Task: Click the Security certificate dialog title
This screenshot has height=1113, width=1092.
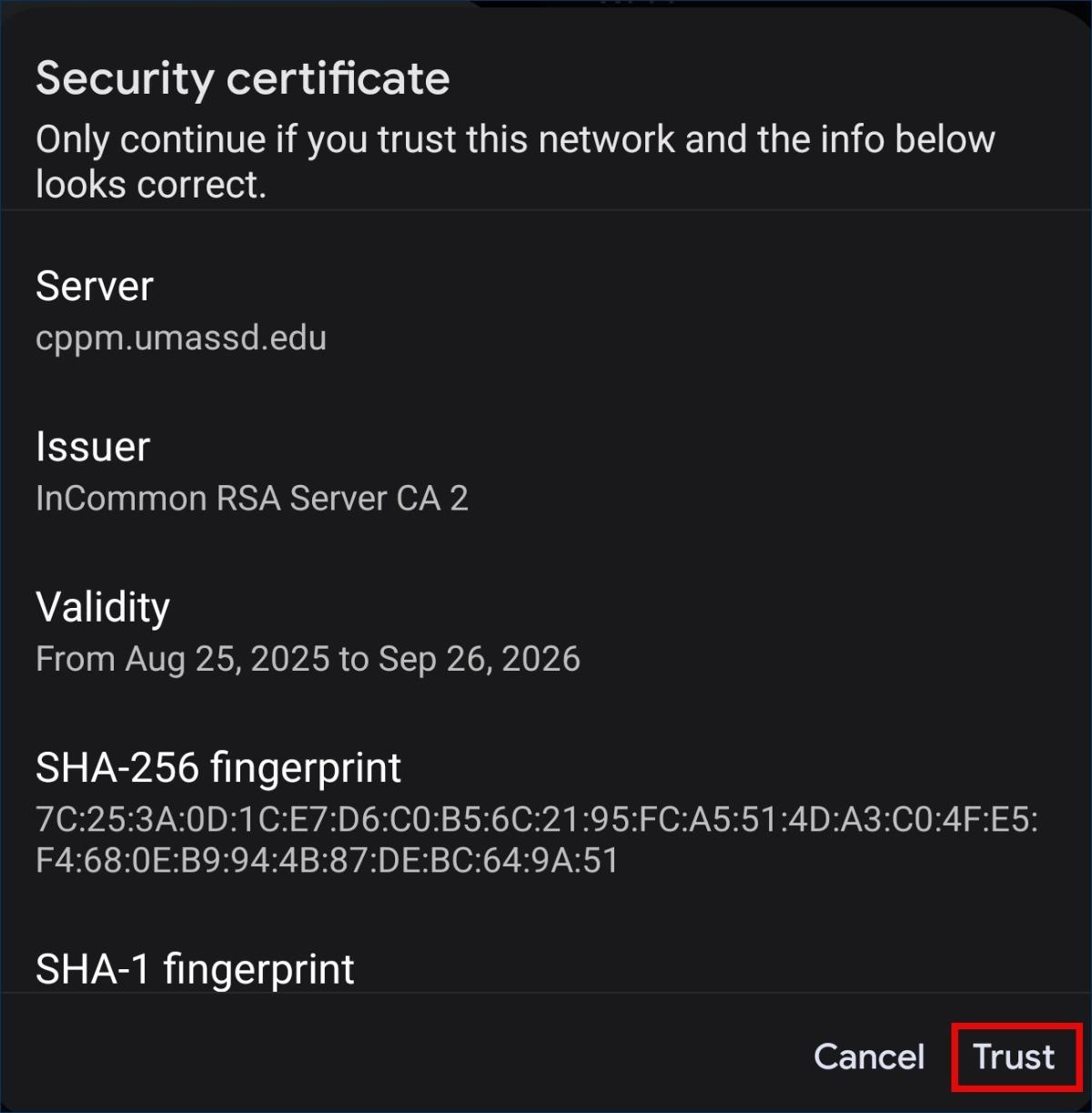Action: click(x=242, y=78)
